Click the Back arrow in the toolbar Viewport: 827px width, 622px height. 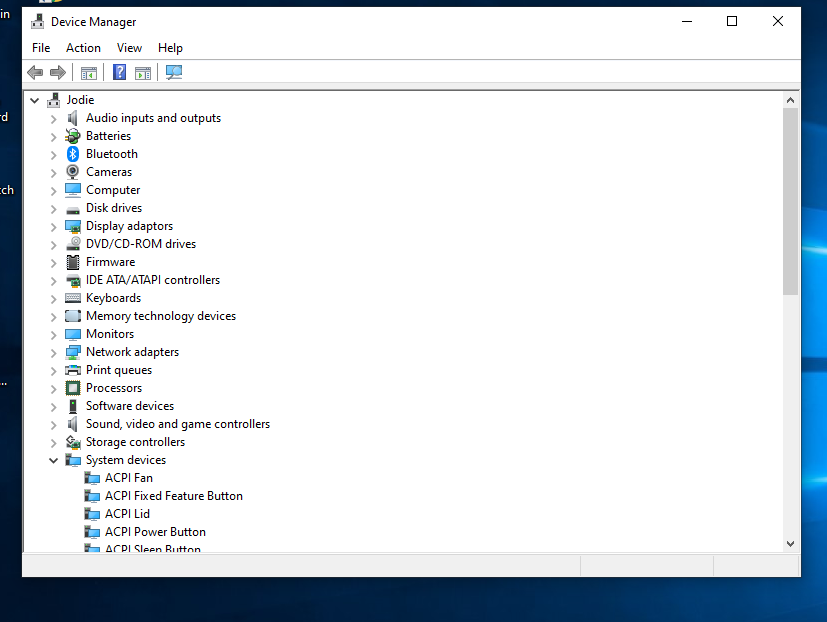[35, 72]
